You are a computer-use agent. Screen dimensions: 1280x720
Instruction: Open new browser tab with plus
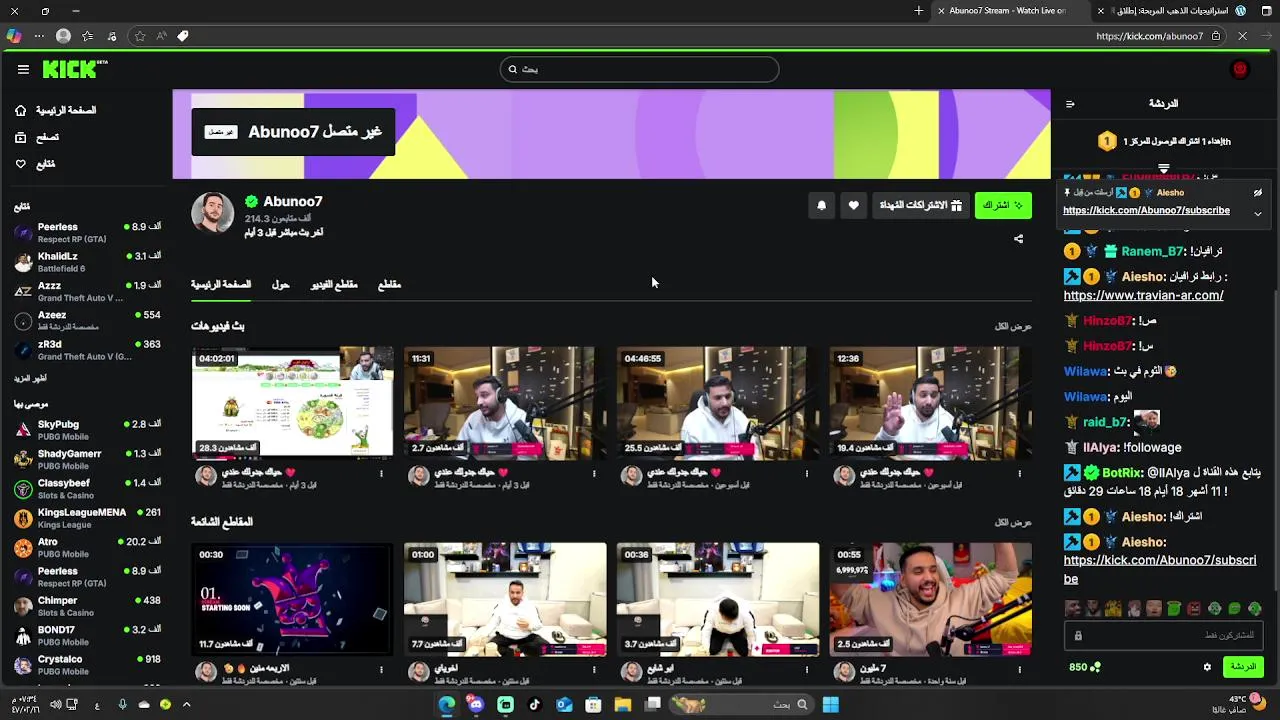click(x=919, y=11)
